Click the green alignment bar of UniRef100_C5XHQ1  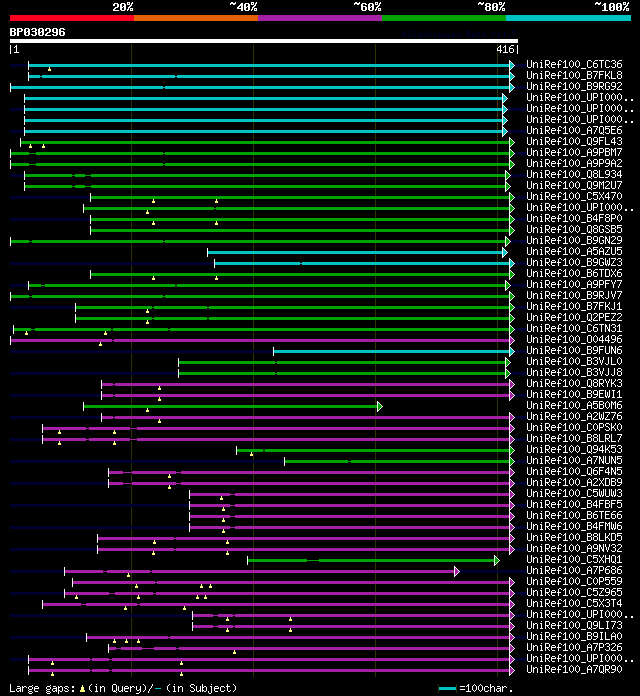click(x=371, y=561)
